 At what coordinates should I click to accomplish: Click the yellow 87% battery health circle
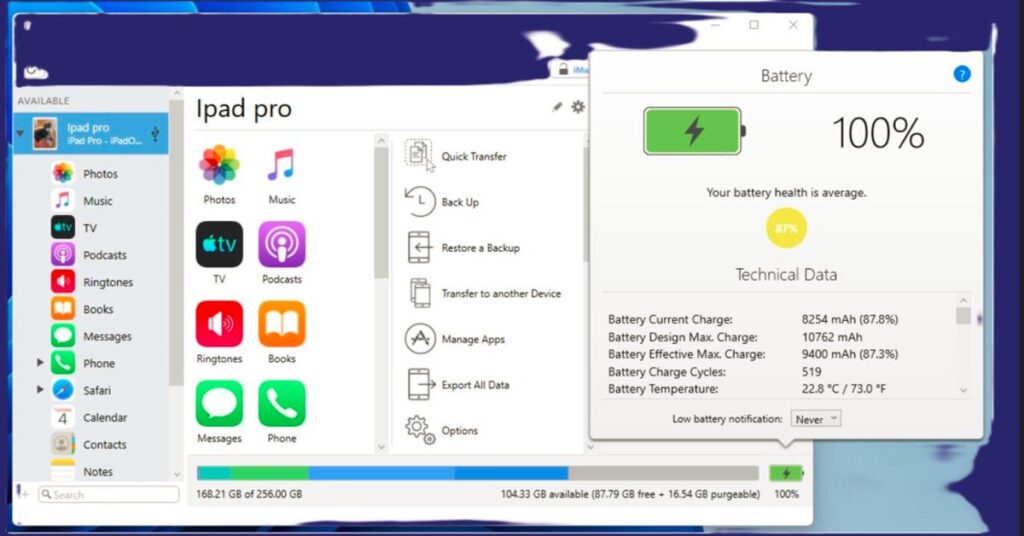(786, 228)
